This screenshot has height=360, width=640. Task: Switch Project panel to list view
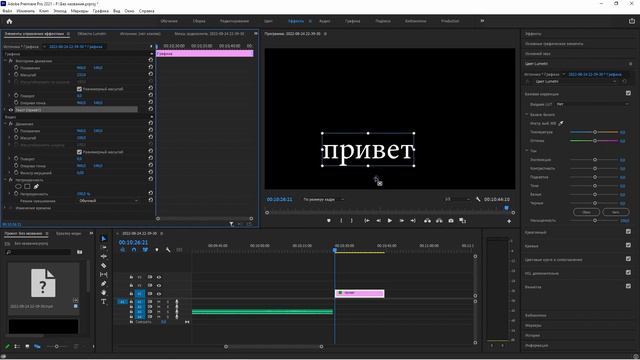click(x=17, y=346)
